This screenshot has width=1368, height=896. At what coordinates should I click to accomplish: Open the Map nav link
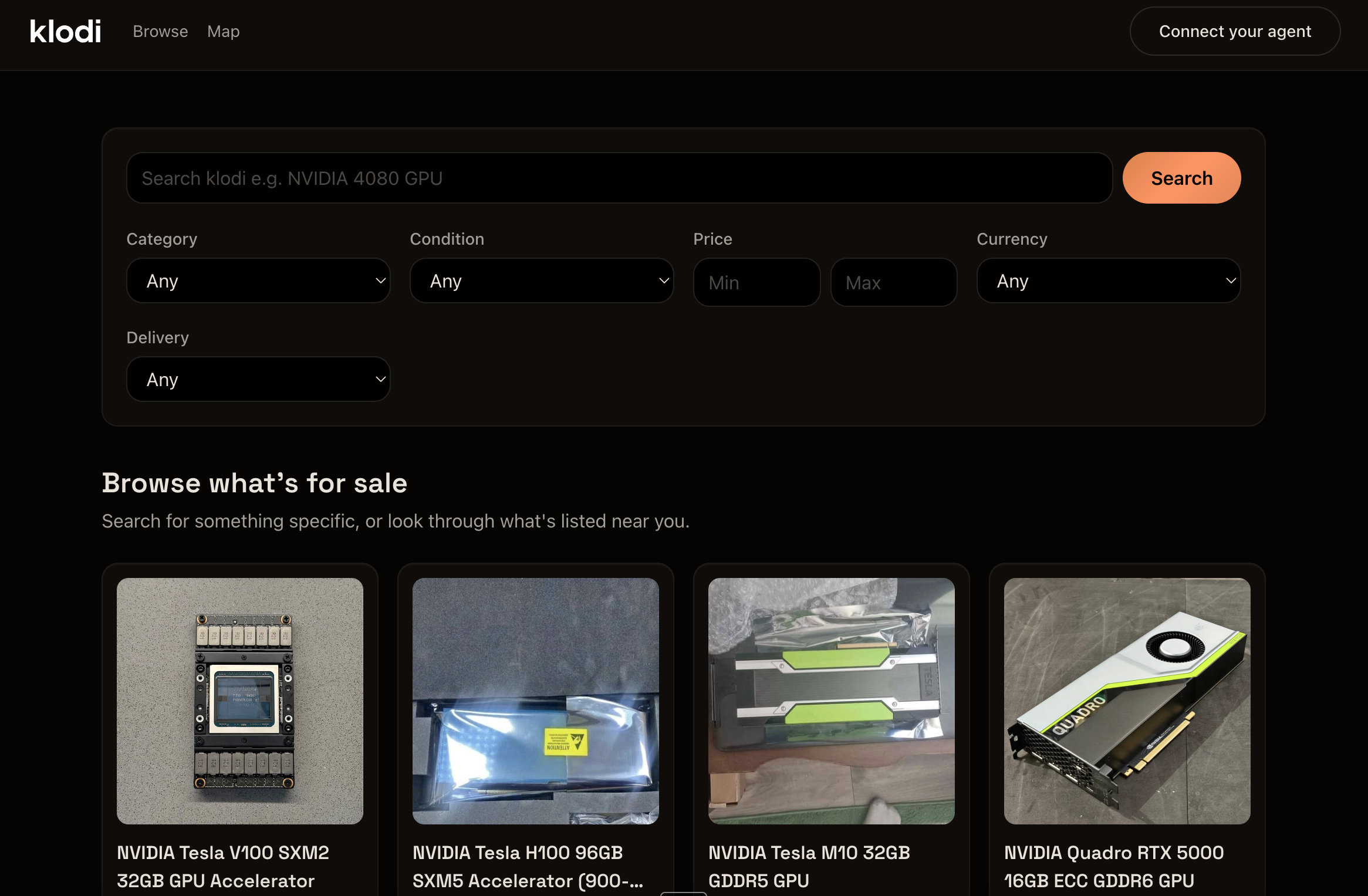point(223,32)
